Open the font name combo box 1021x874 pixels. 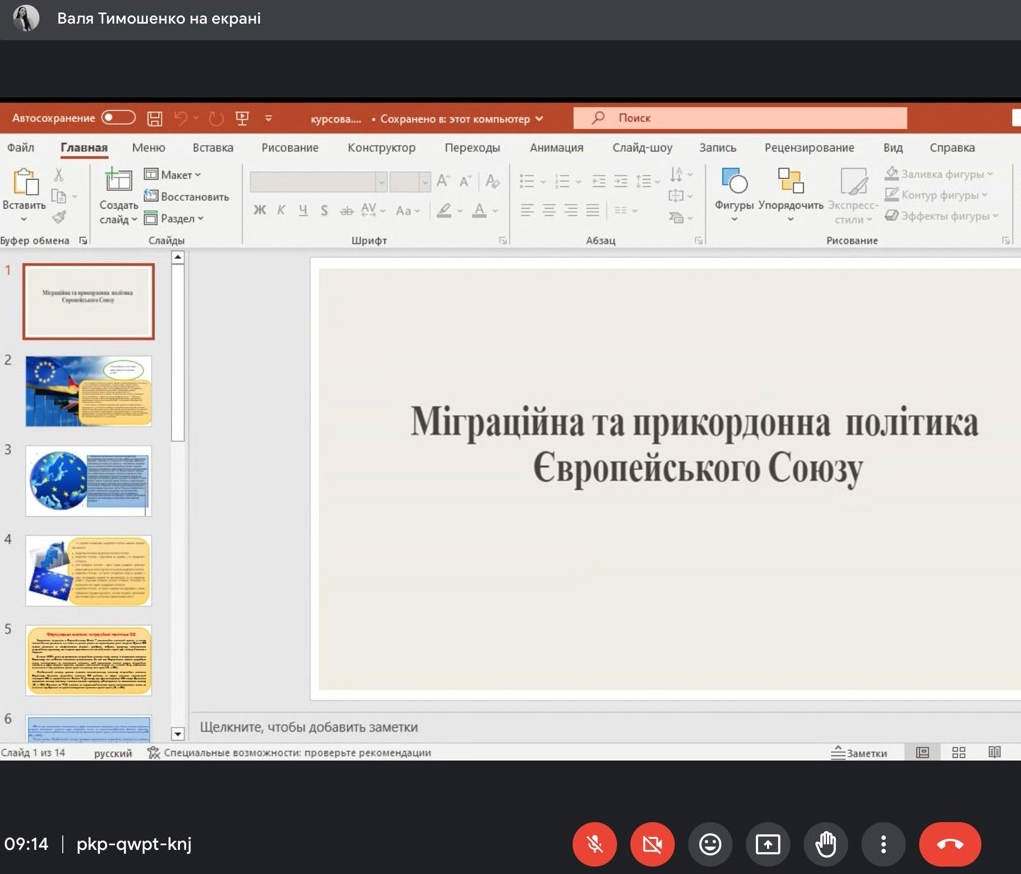point(318,182)
